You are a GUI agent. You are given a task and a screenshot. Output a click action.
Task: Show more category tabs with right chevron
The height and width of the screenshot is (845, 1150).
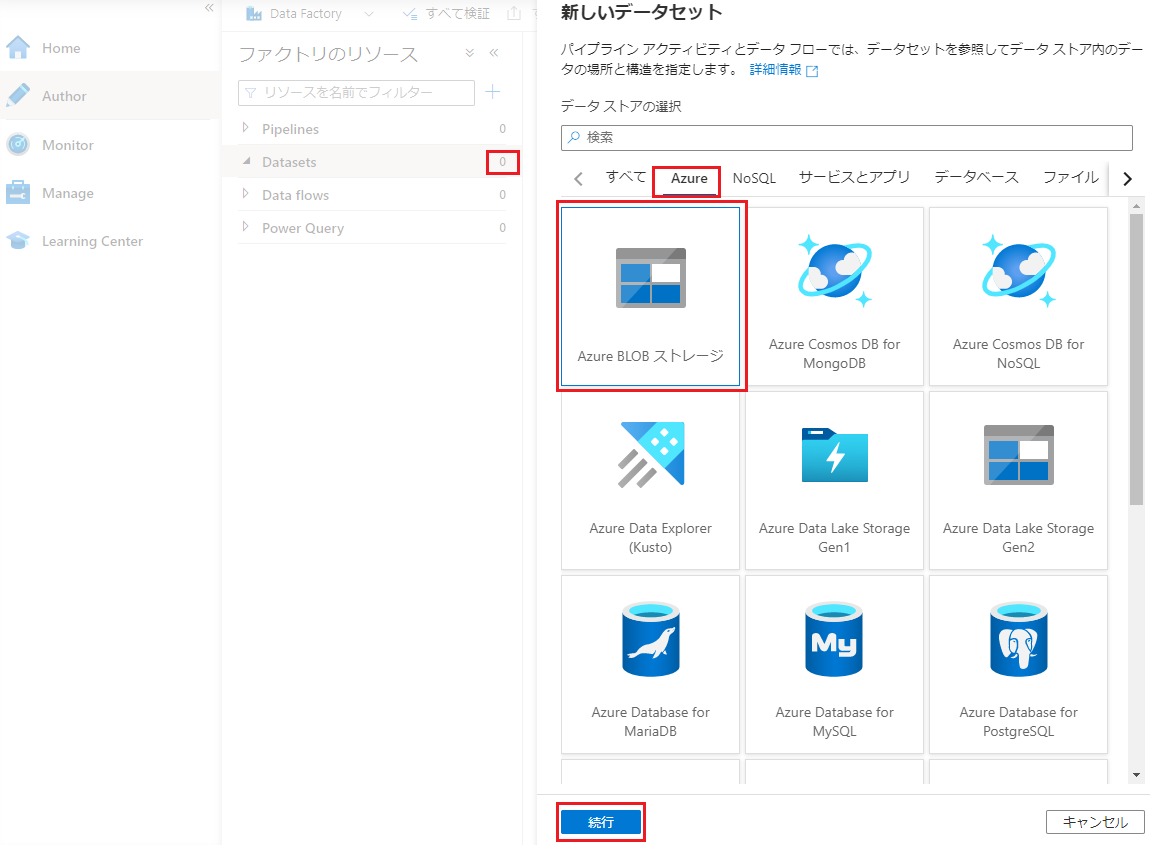point(1127,178)
